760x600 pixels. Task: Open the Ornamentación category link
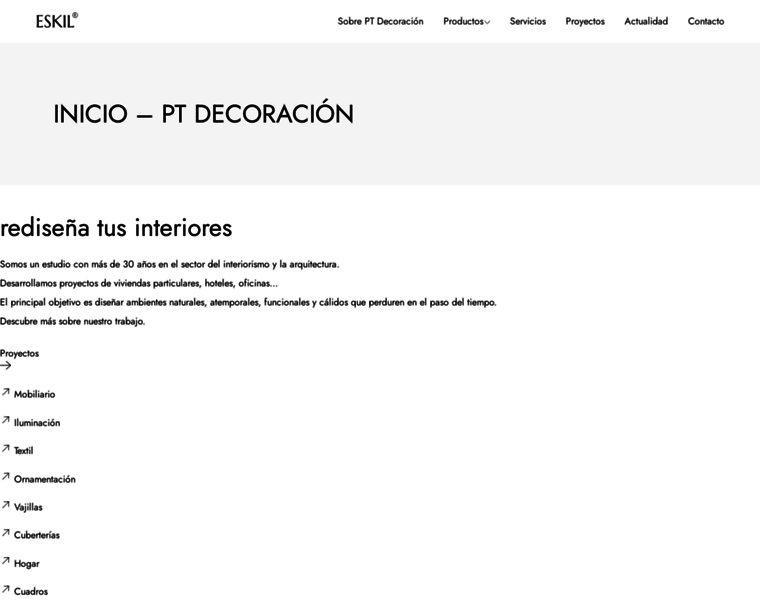click(x=45, y=479)
